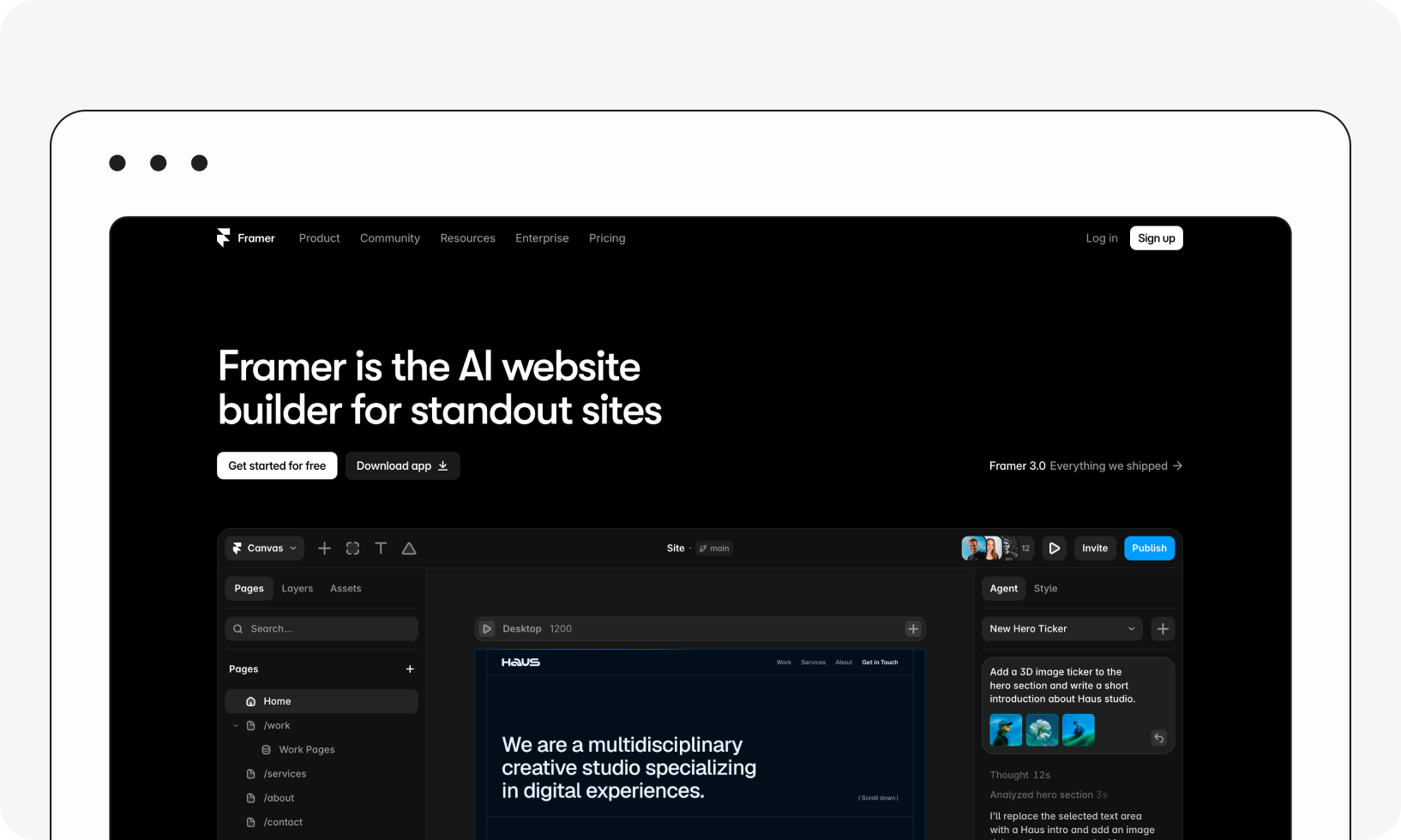Expand the Thought 12s step
Screen dimensions: 1401x840
click(x=1020, y=775)
